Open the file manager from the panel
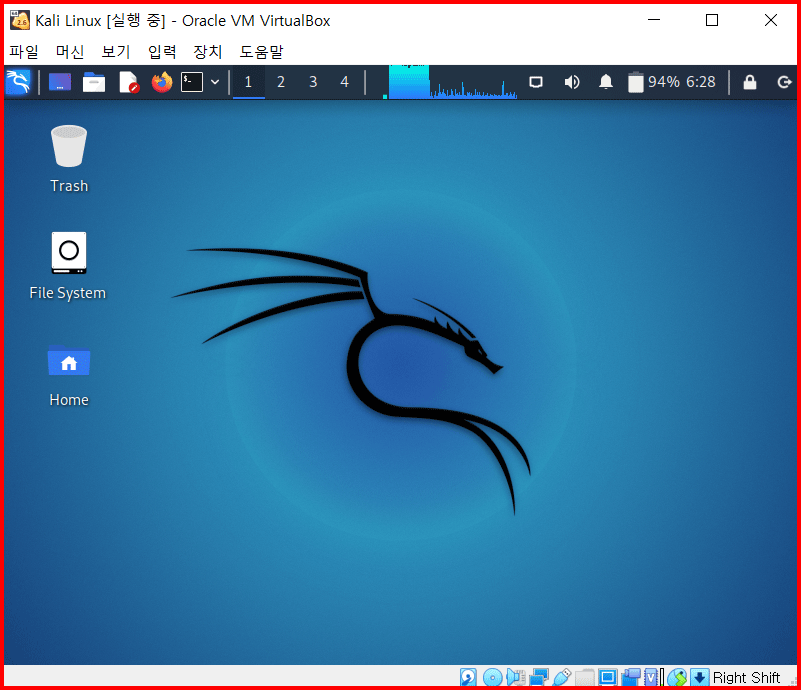 click(94, 82)
